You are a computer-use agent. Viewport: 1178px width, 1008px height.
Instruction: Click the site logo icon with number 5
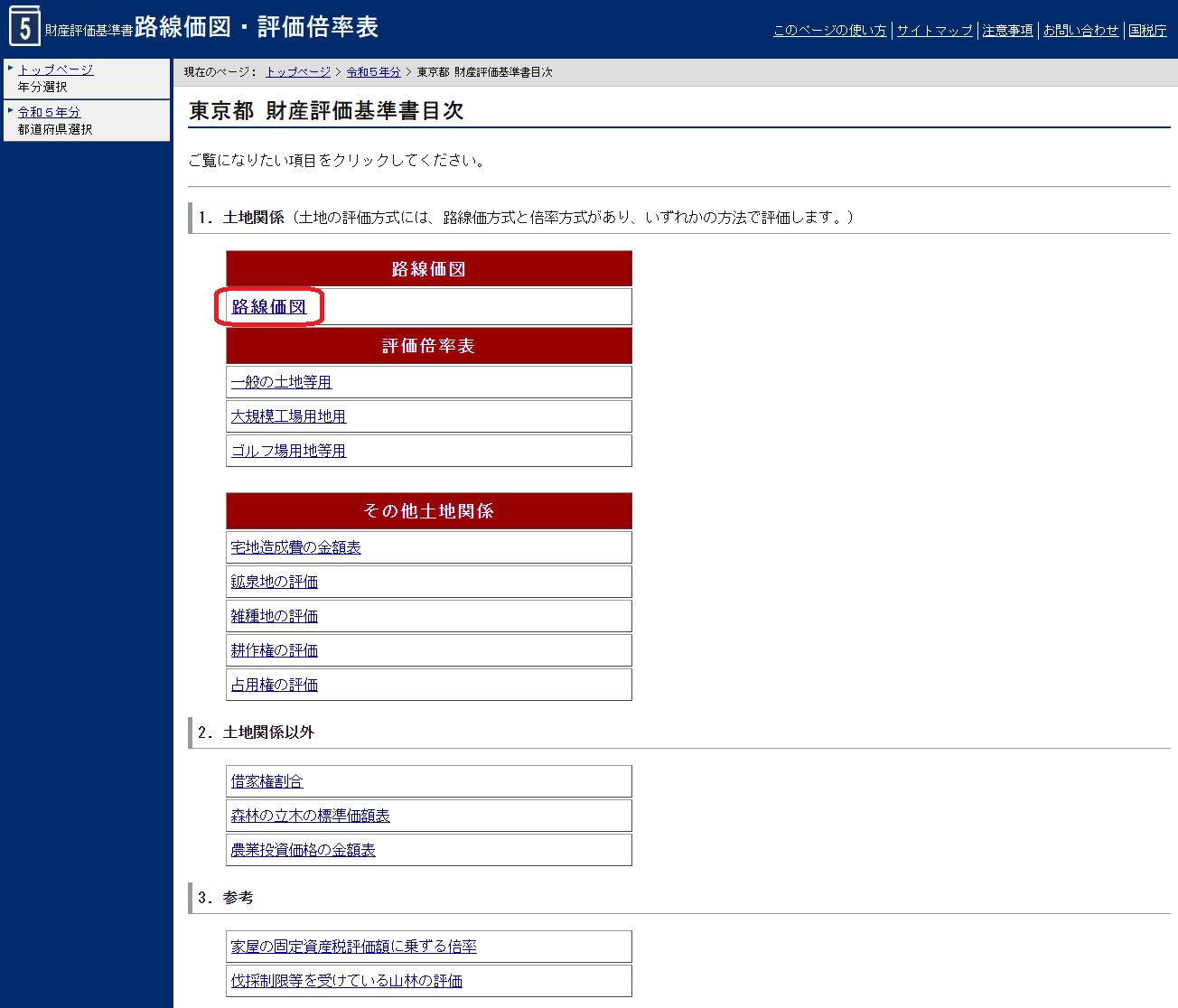tap(24, 25)
